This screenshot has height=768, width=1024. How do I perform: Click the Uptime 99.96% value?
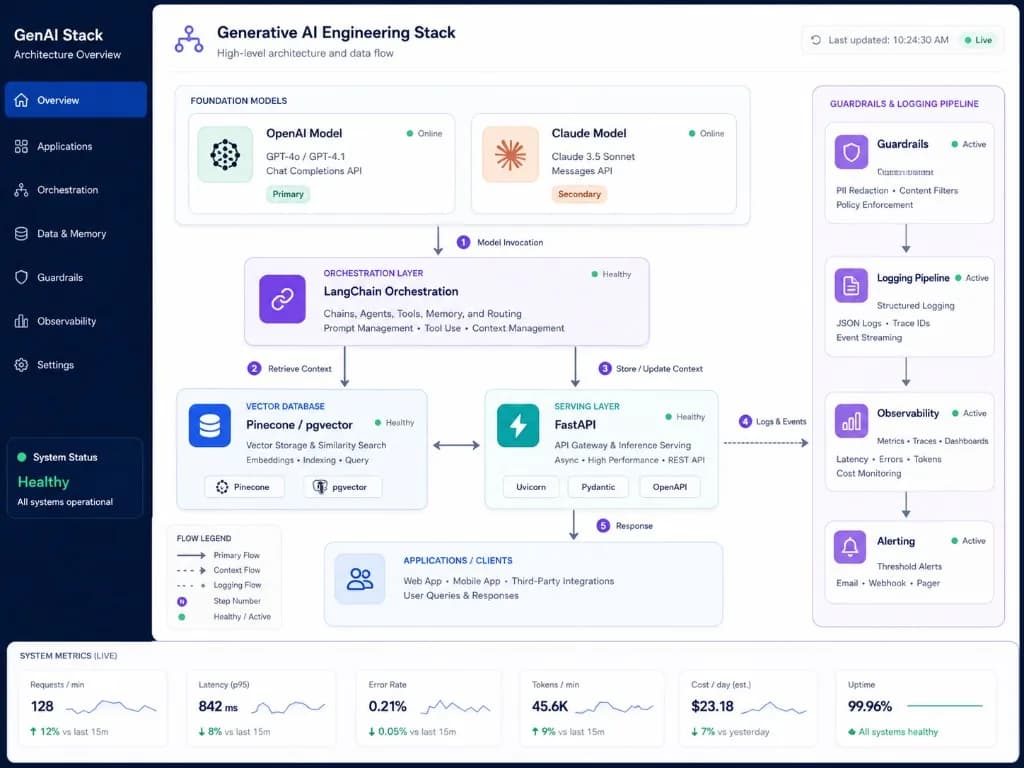point(870,706)
